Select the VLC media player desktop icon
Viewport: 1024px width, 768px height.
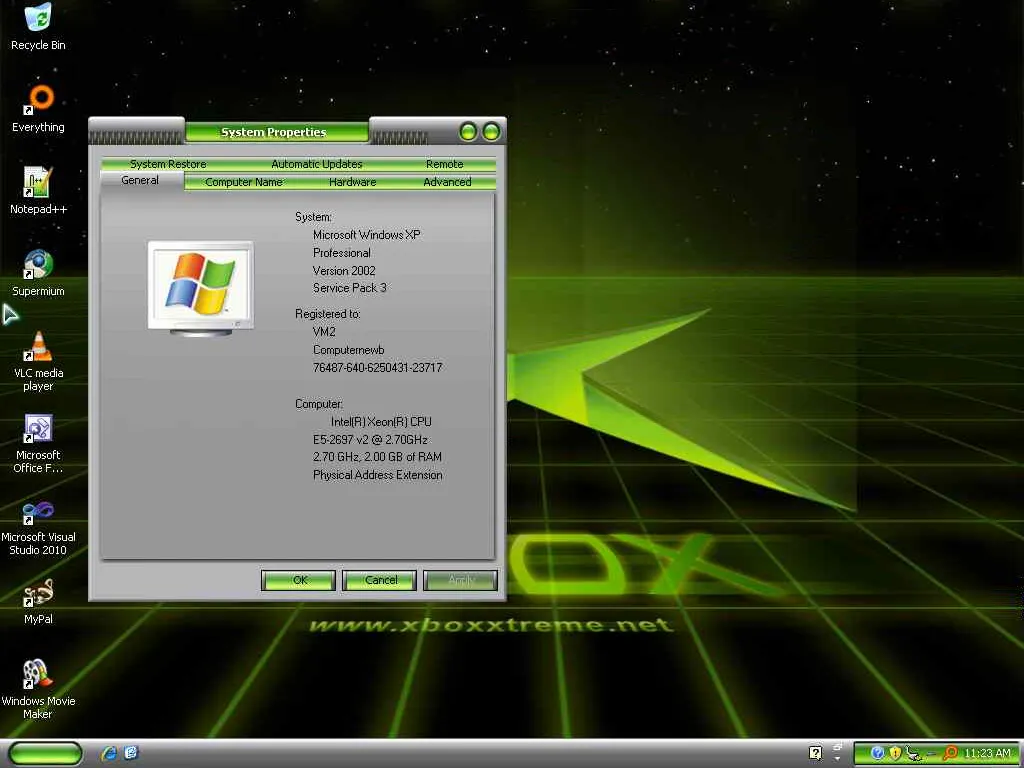tap(38, 361)
